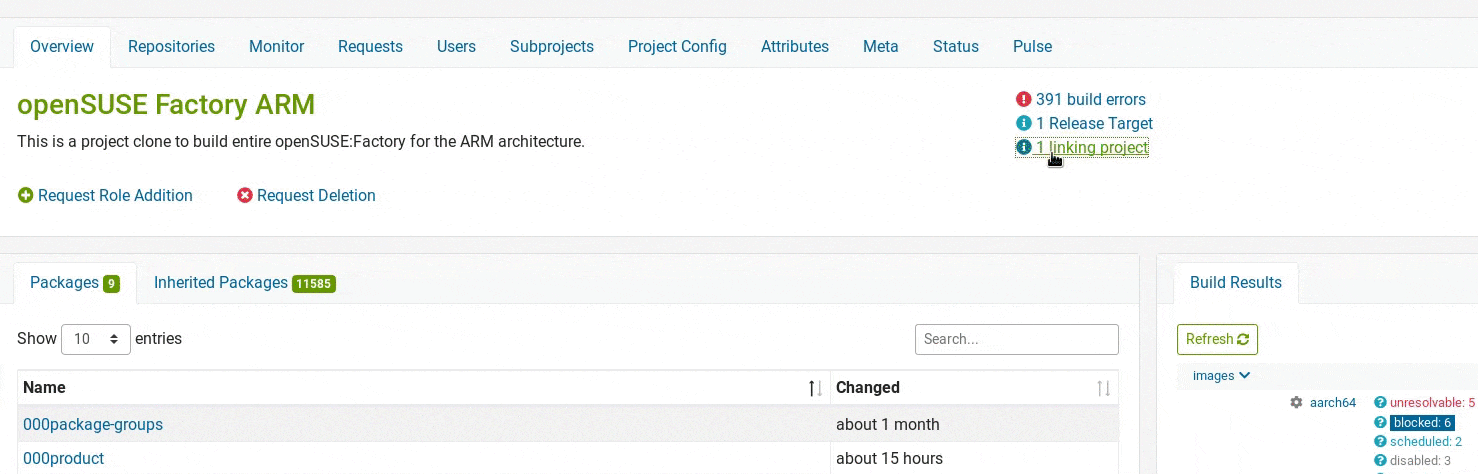
Task: Click the Request Role Addition link
Action: 115,195
